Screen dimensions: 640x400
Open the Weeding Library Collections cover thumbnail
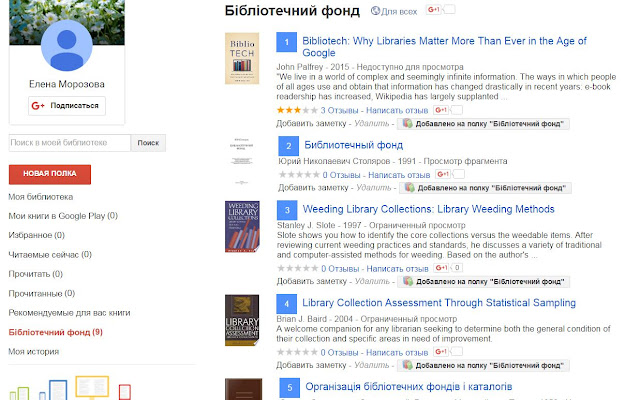click(242, 227)
